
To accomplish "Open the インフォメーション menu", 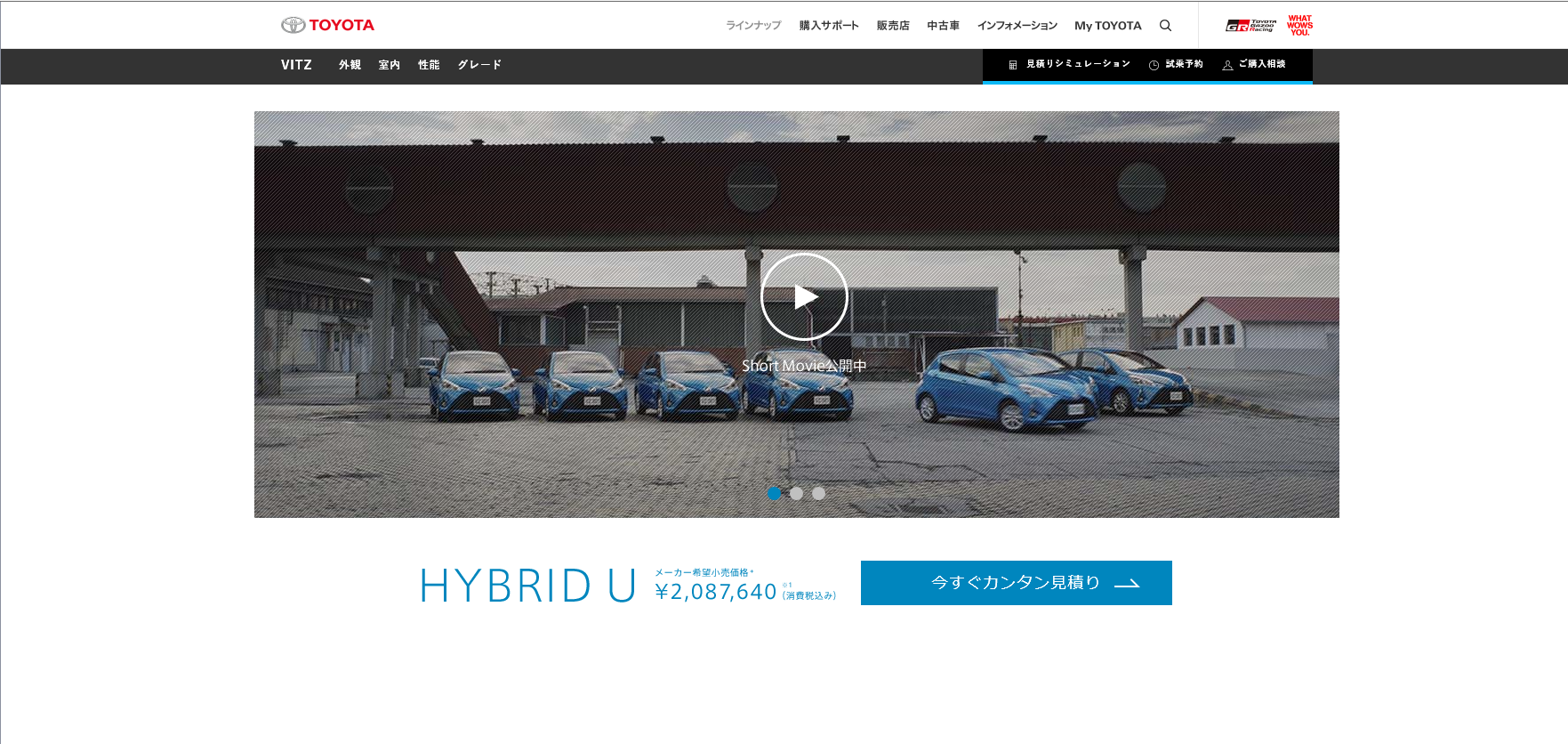I will pyautogui.click(x=1017, y=26).
